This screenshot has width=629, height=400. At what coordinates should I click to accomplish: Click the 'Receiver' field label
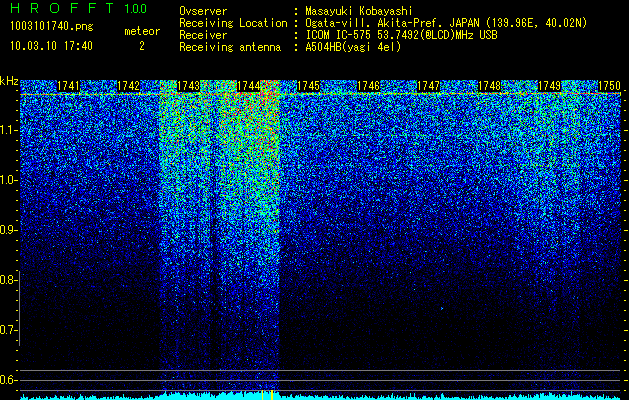click(203, 35)
